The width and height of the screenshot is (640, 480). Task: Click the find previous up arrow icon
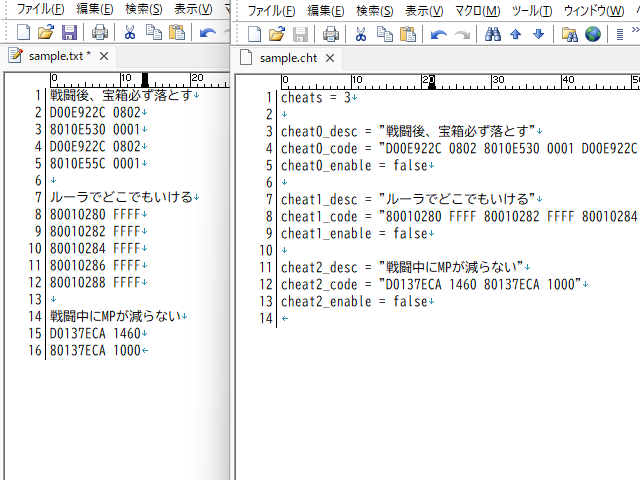coord(516,34)
